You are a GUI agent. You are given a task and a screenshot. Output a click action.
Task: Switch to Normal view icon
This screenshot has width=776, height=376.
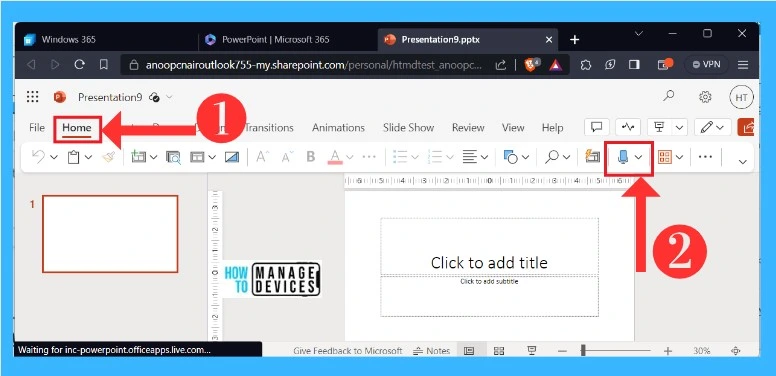[x=469, y=351]
